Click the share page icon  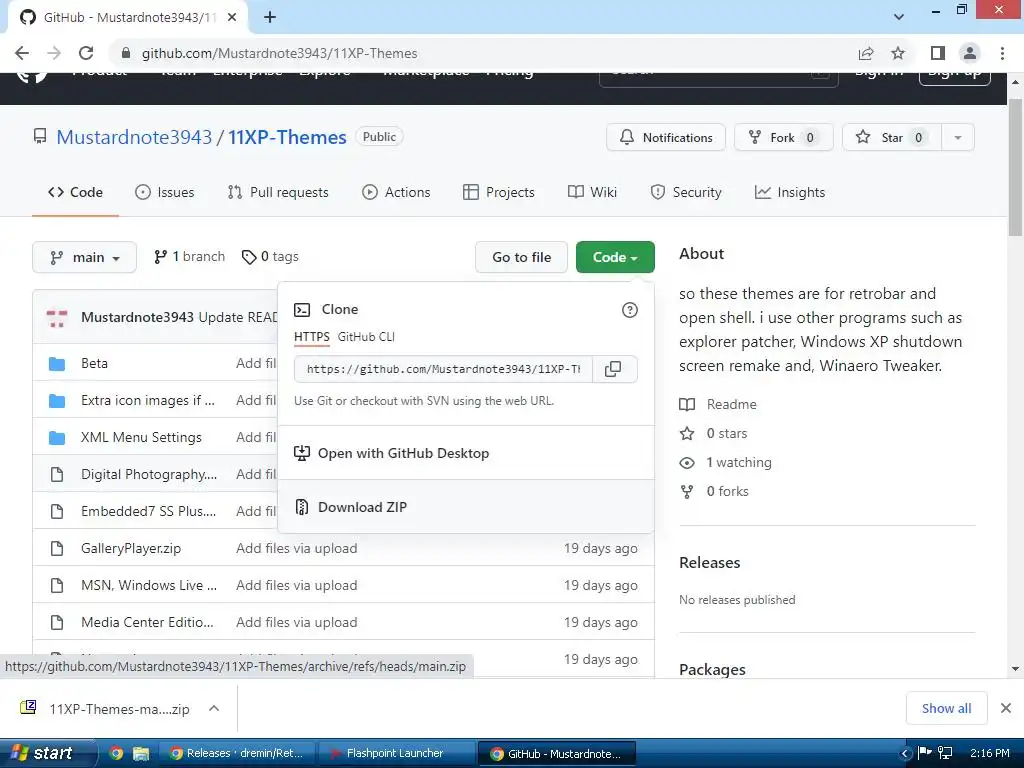pos(866,53)
